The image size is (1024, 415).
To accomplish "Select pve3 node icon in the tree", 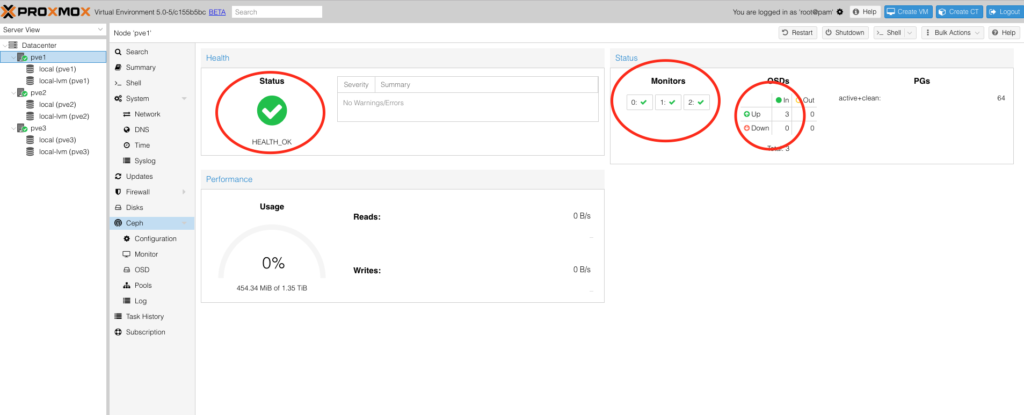I will [x=22, y=129].
